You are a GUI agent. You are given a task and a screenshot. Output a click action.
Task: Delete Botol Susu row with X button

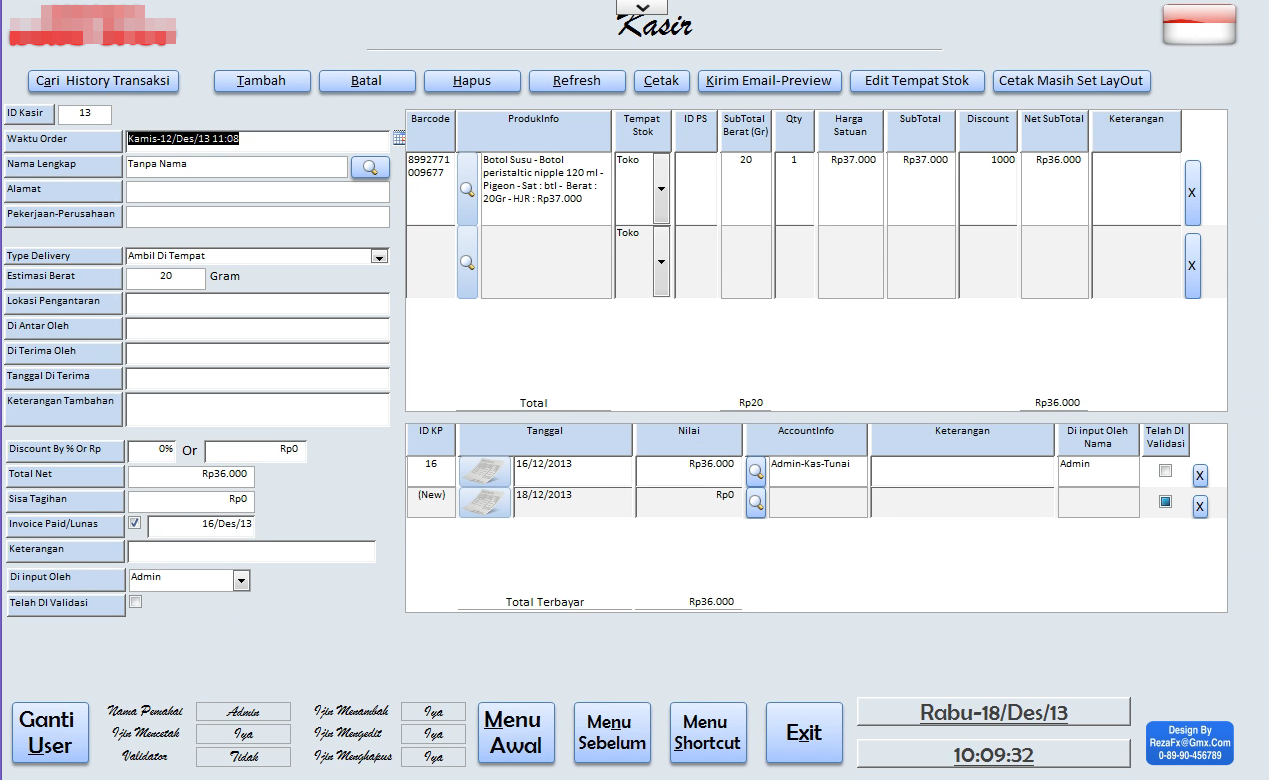(1192, 193)
